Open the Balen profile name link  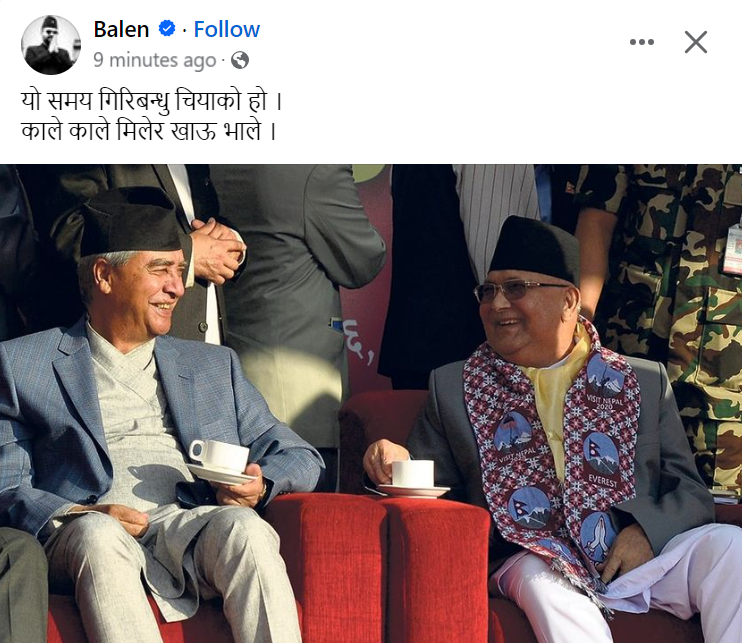click(x=121, y=29)
